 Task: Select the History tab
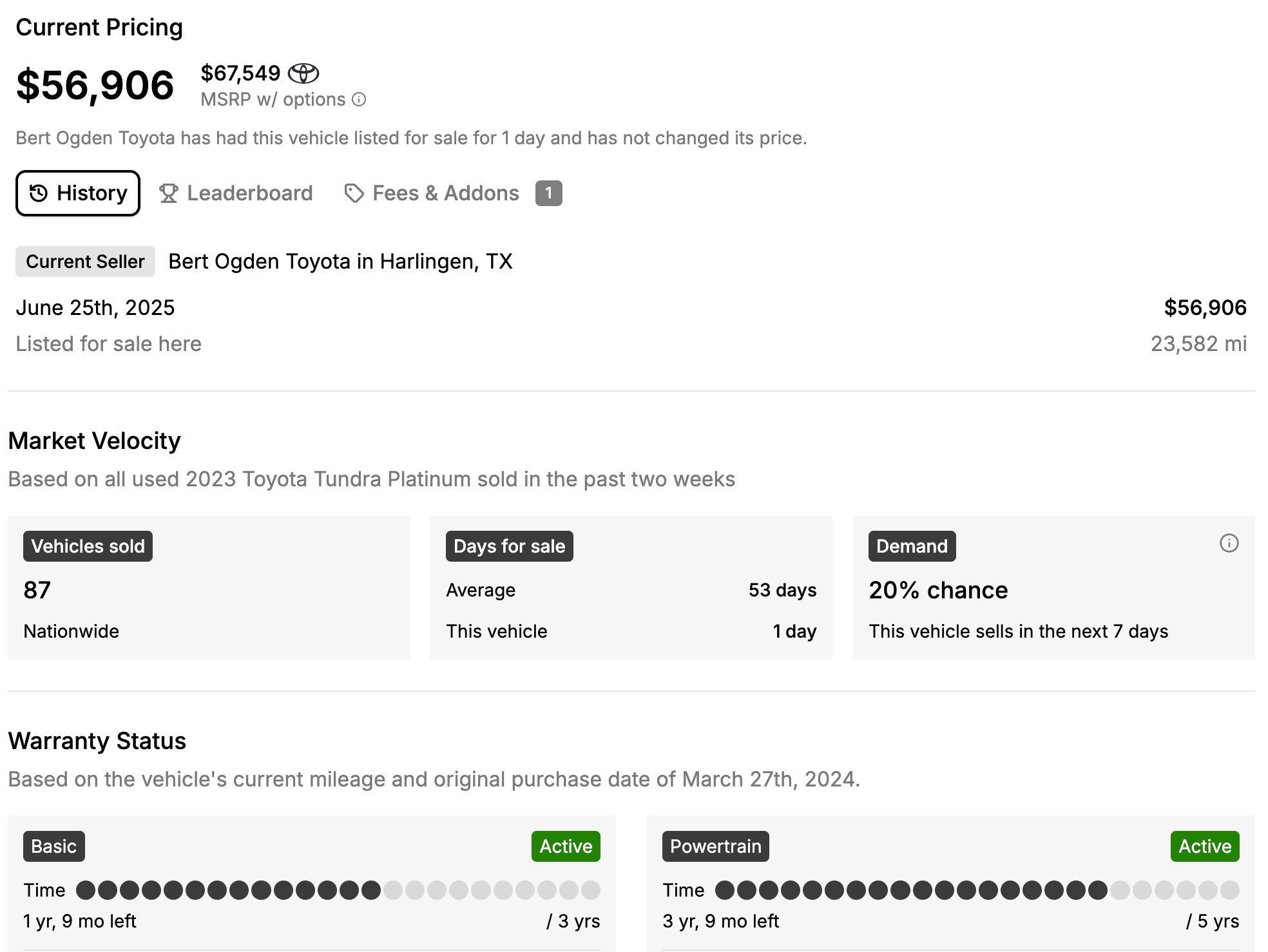(78, 193)
